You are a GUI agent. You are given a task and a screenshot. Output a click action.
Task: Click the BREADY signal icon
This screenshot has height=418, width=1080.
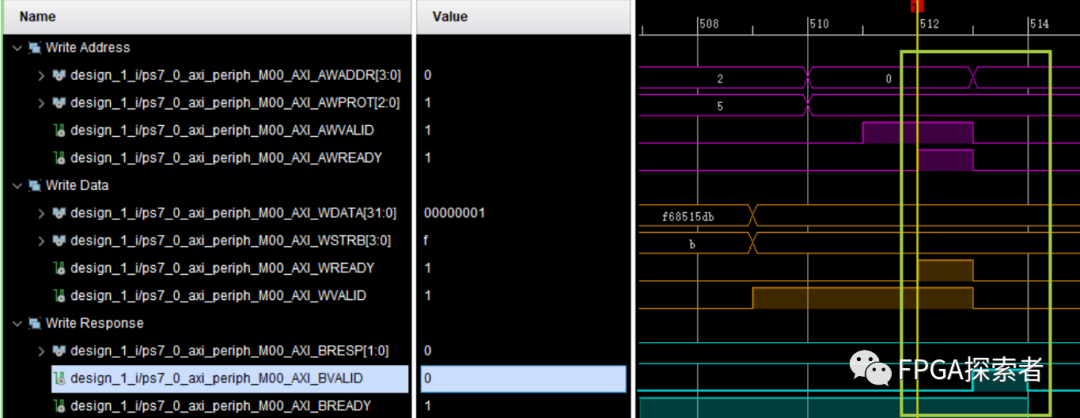click(x=60, y=406)
